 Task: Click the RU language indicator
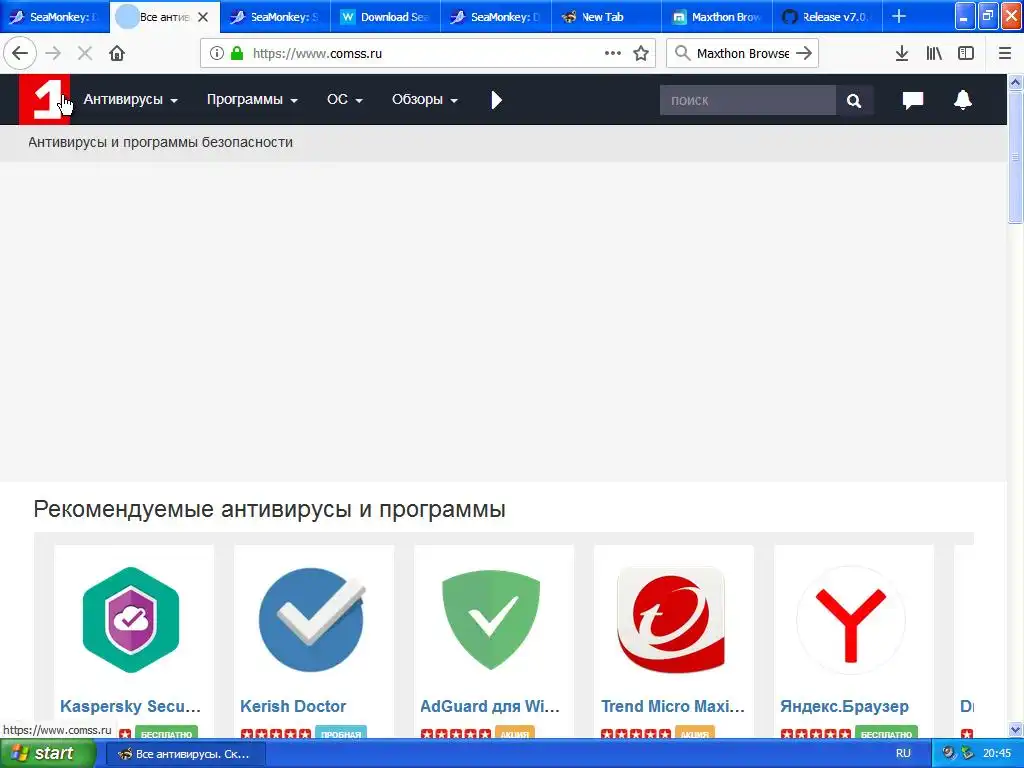pyautogui.click(x=903, y=753)
